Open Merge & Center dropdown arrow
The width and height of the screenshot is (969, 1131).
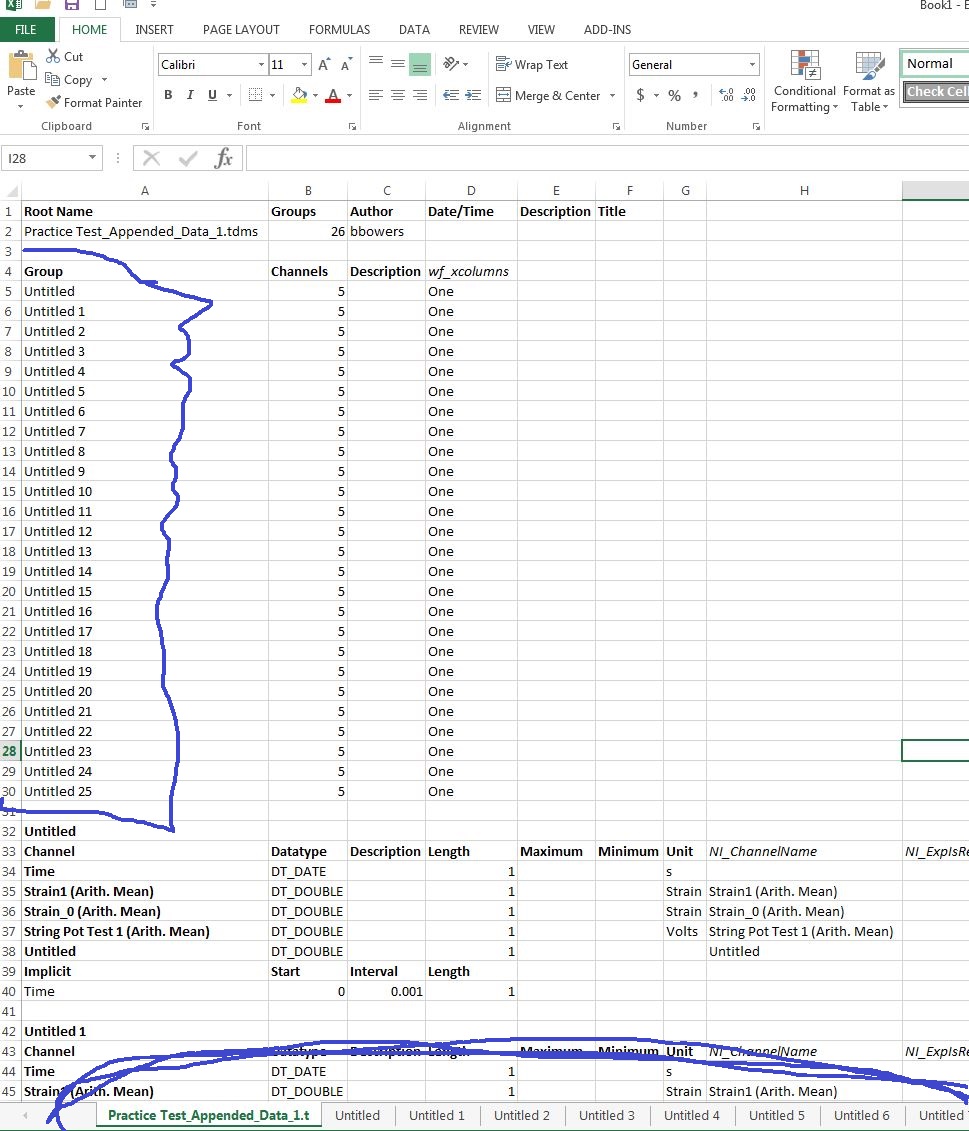[612, 95]
